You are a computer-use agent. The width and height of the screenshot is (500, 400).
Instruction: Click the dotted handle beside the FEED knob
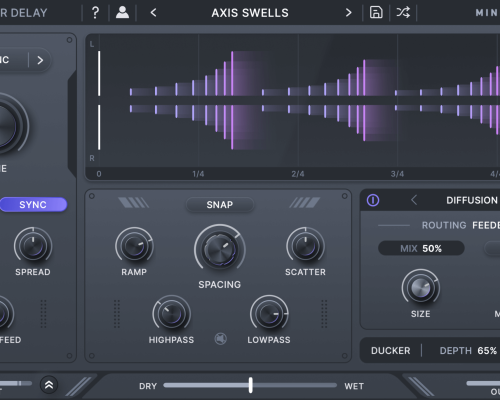pyautogui.click(x=43, y=314)
